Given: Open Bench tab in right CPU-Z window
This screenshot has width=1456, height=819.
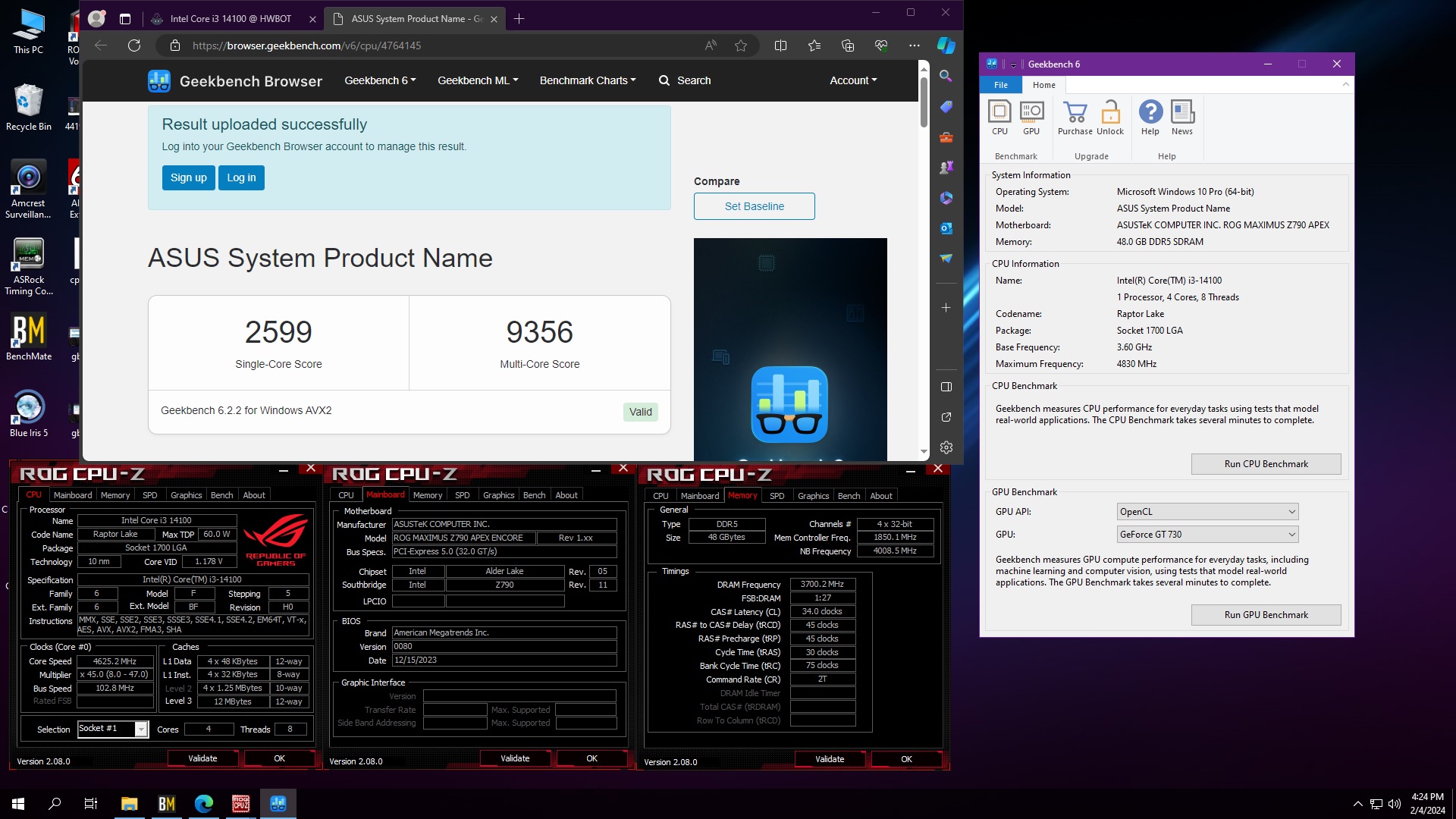Looking at the screenshot, I should 849,496.
